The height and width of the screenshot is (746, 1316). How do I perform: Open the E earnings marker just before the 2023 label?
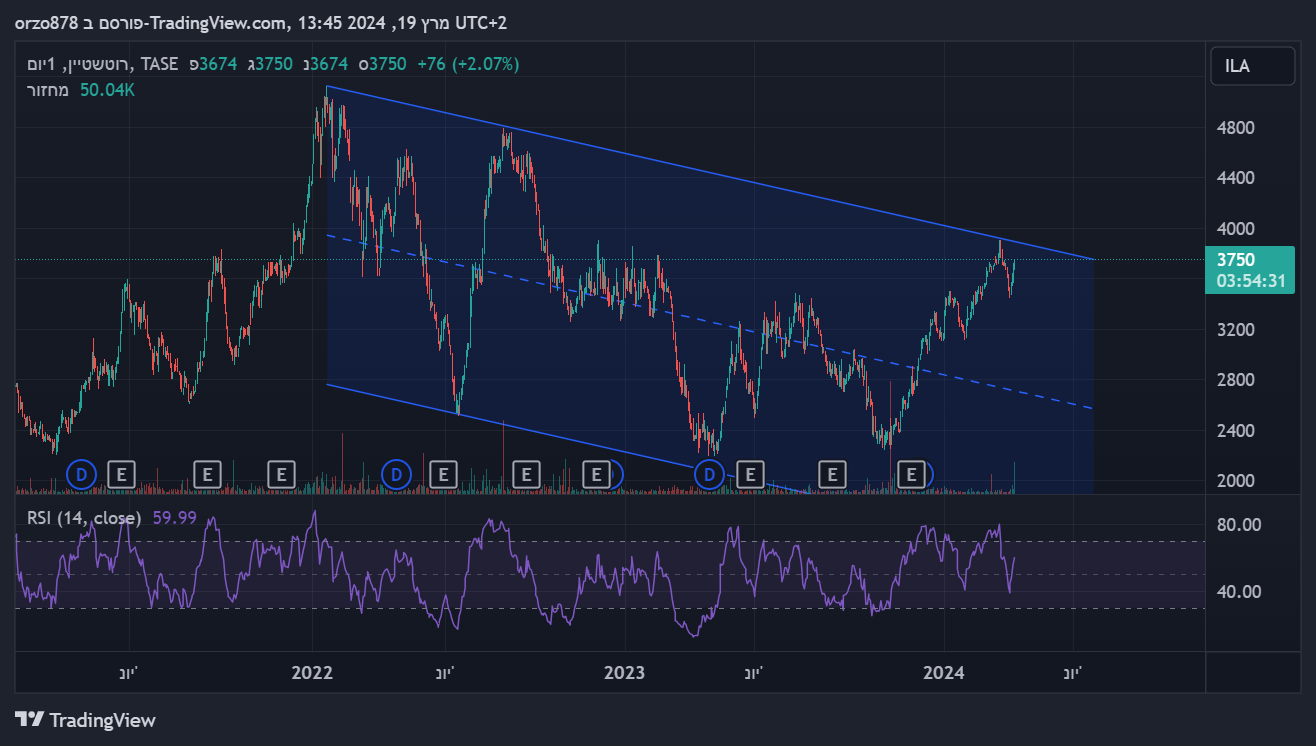pyautogui.click(x=596, y=474)
